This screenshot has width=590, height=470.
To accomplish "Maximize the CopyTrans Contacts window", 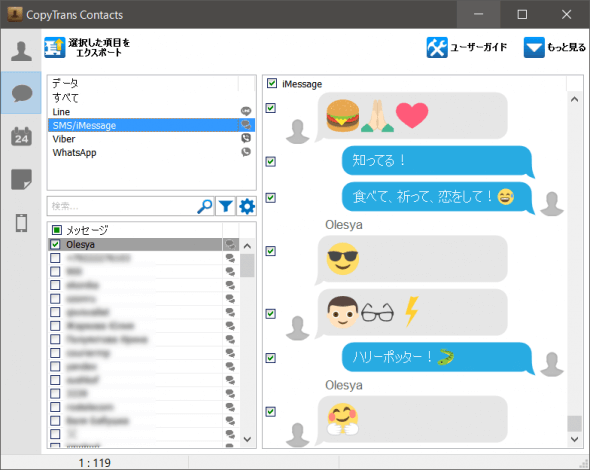I will click(x=522, y=14).
